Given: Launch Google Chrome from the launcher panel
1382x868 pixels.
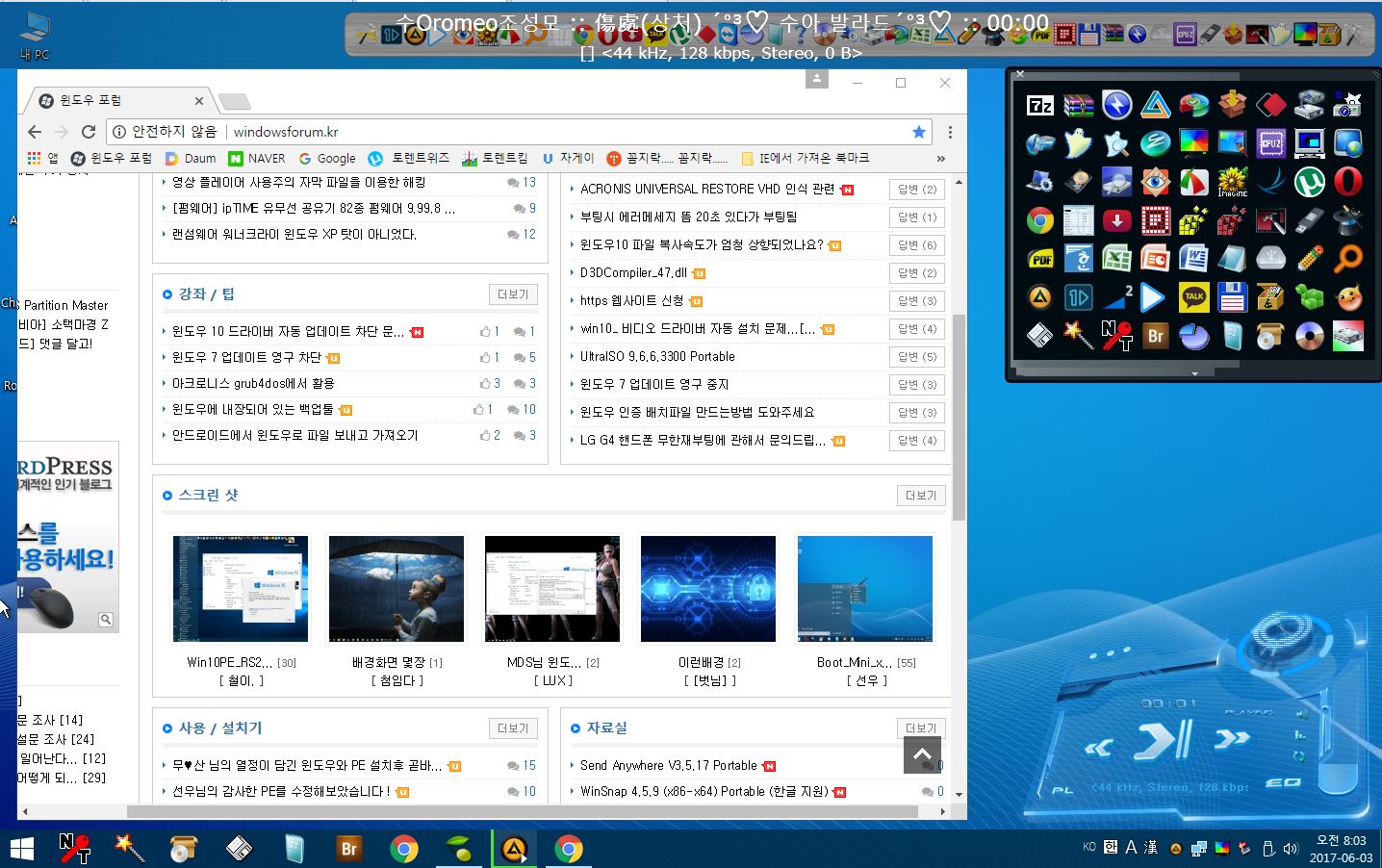Looking at the screenshot, I should [1040, 220].
